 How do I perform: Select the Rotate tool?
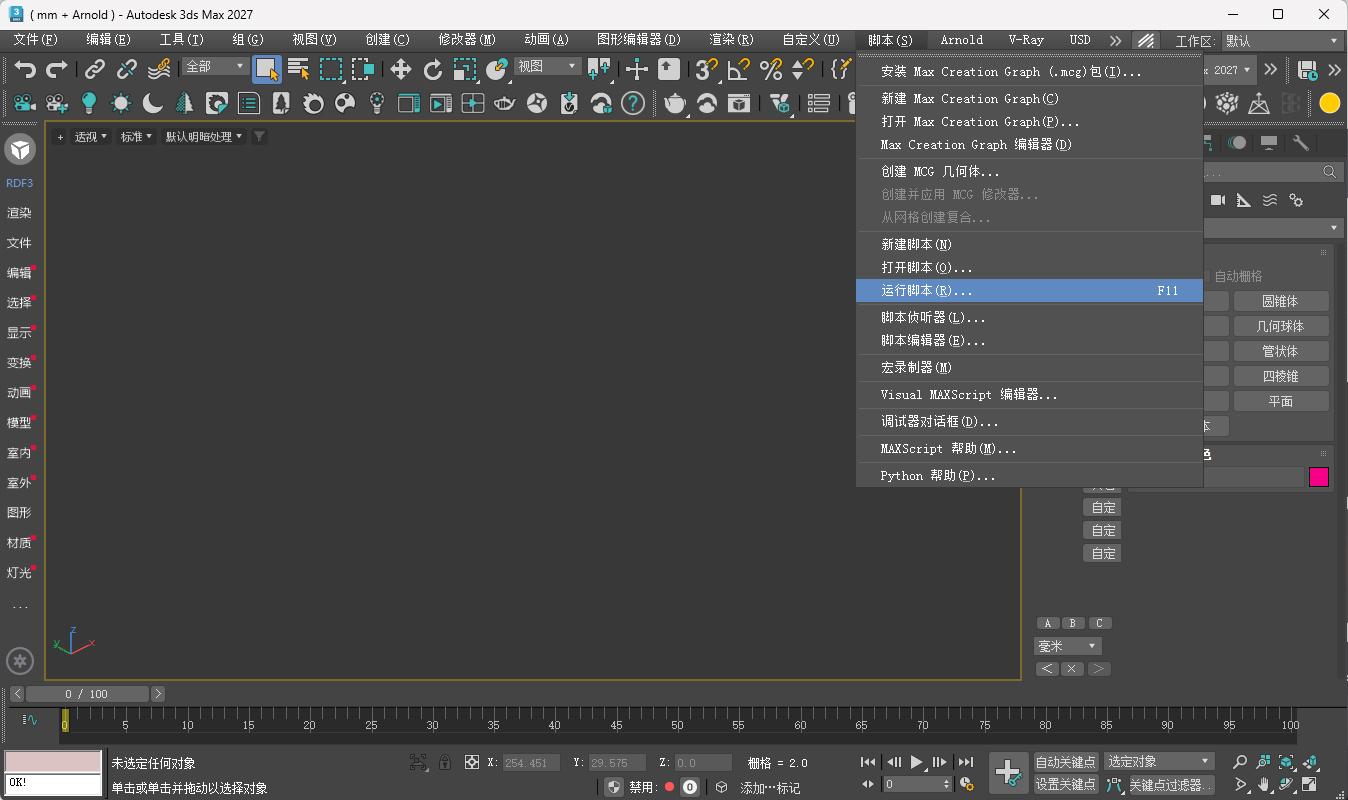click(433, 69)
